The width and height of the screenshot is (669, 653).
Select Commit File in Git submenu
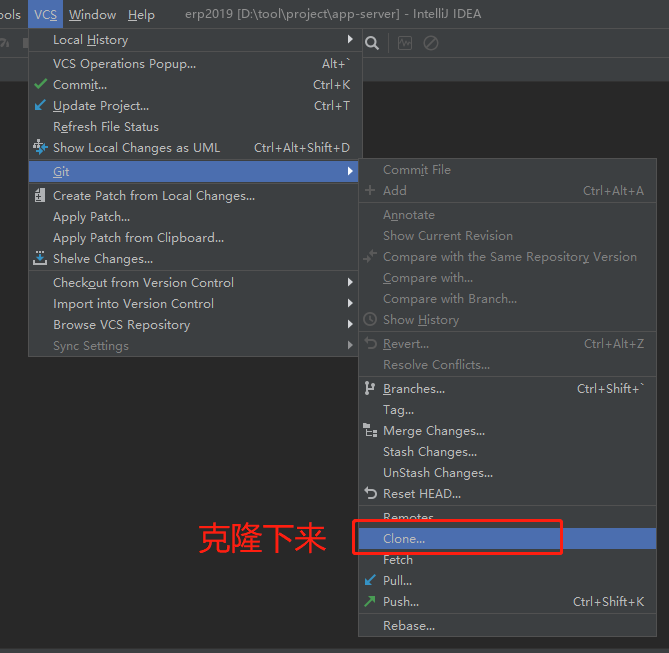(x=507, y=169)
